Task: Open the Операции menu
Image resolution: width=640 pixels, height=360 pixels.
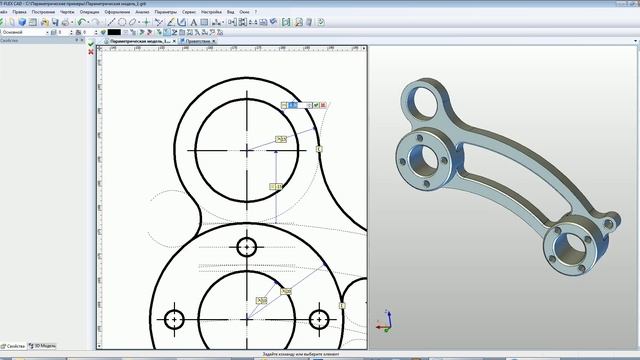Action: [89, 12]
